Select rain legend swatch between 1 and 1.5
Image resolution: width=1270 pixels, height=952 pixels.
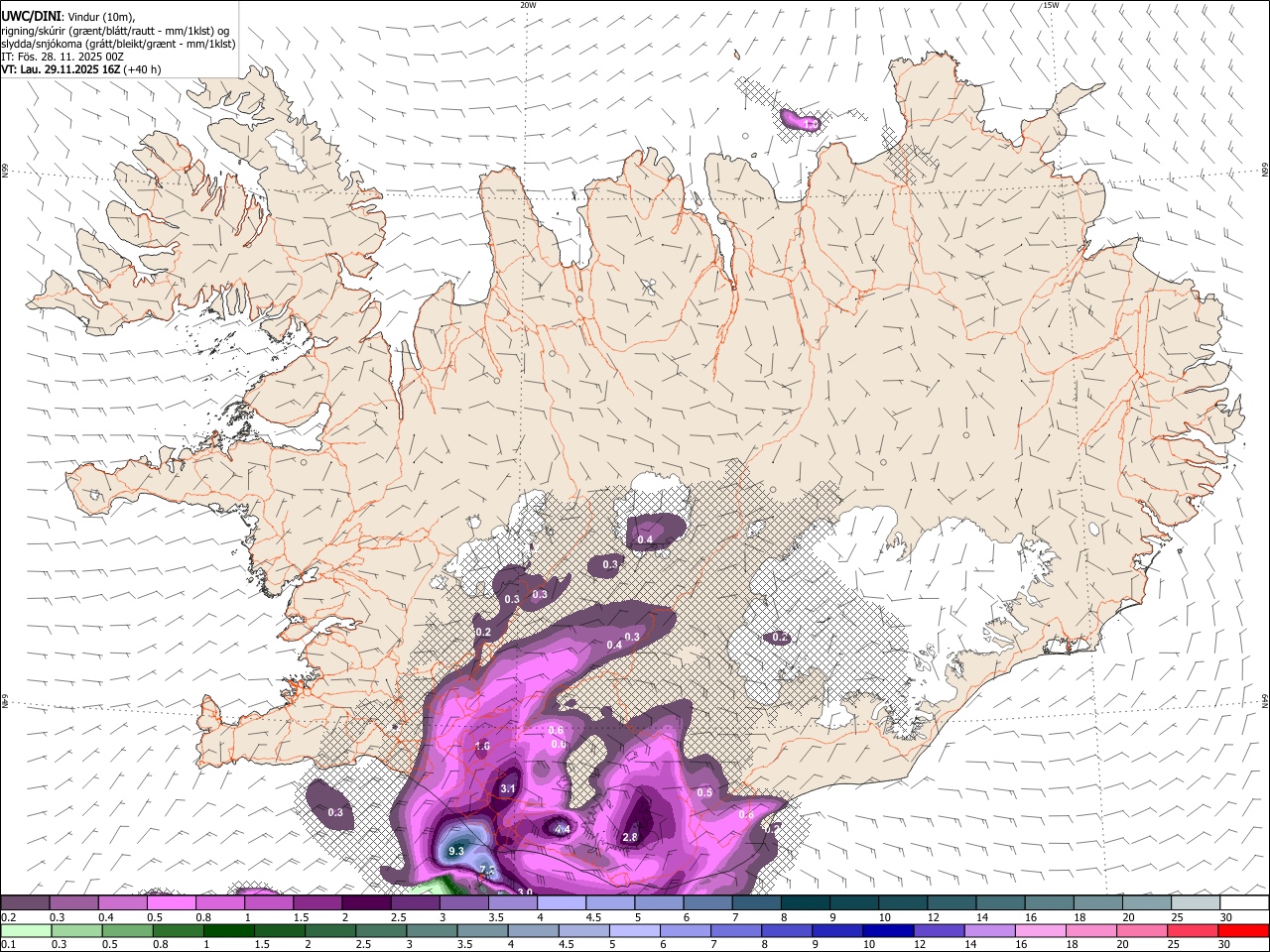[x=228, y=930]
